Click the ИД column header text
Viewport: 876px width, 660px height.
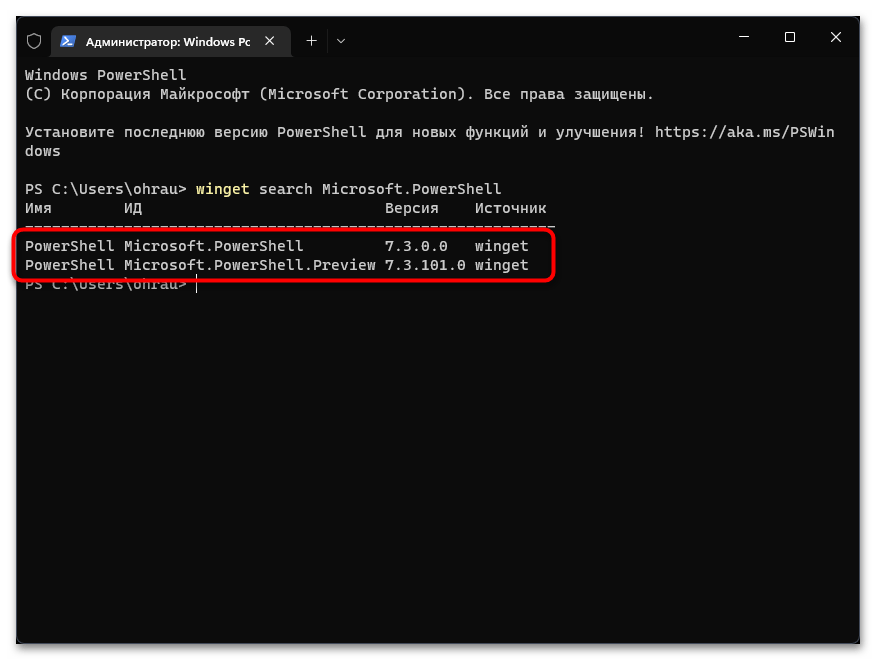click(x=133, y=208)
